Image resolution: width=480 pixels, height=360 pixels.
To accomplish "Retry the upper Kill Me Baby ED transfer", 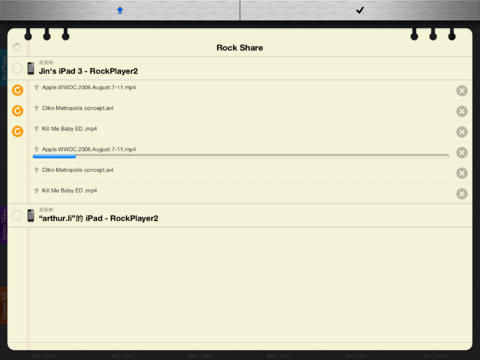I will click(x=18, y=132).
